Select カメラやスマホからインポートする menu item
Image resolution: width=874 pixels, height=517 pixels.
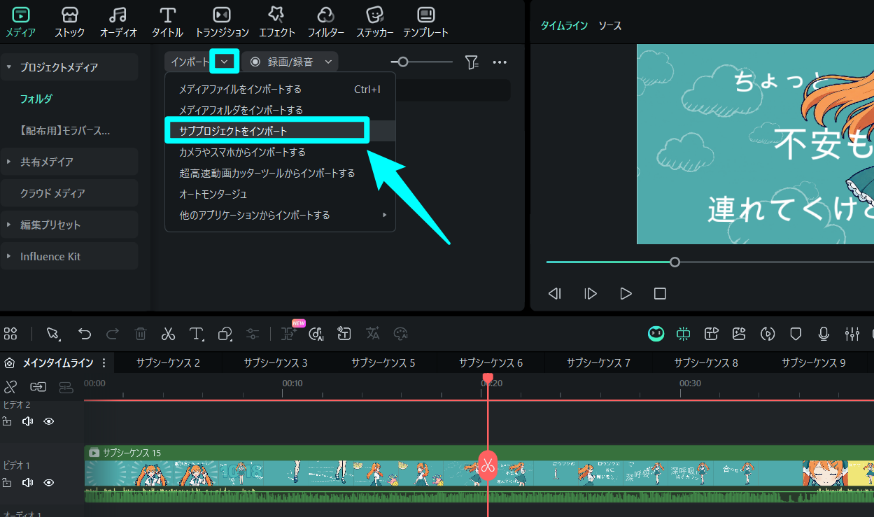click(280, 152)
